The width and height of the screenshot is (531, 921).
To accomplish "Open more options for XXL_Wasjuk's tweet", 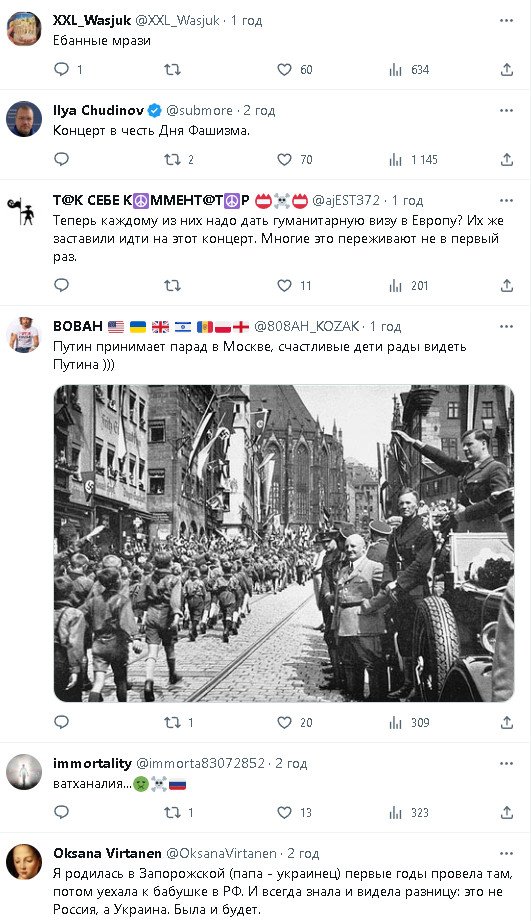I will pos(506,21).
